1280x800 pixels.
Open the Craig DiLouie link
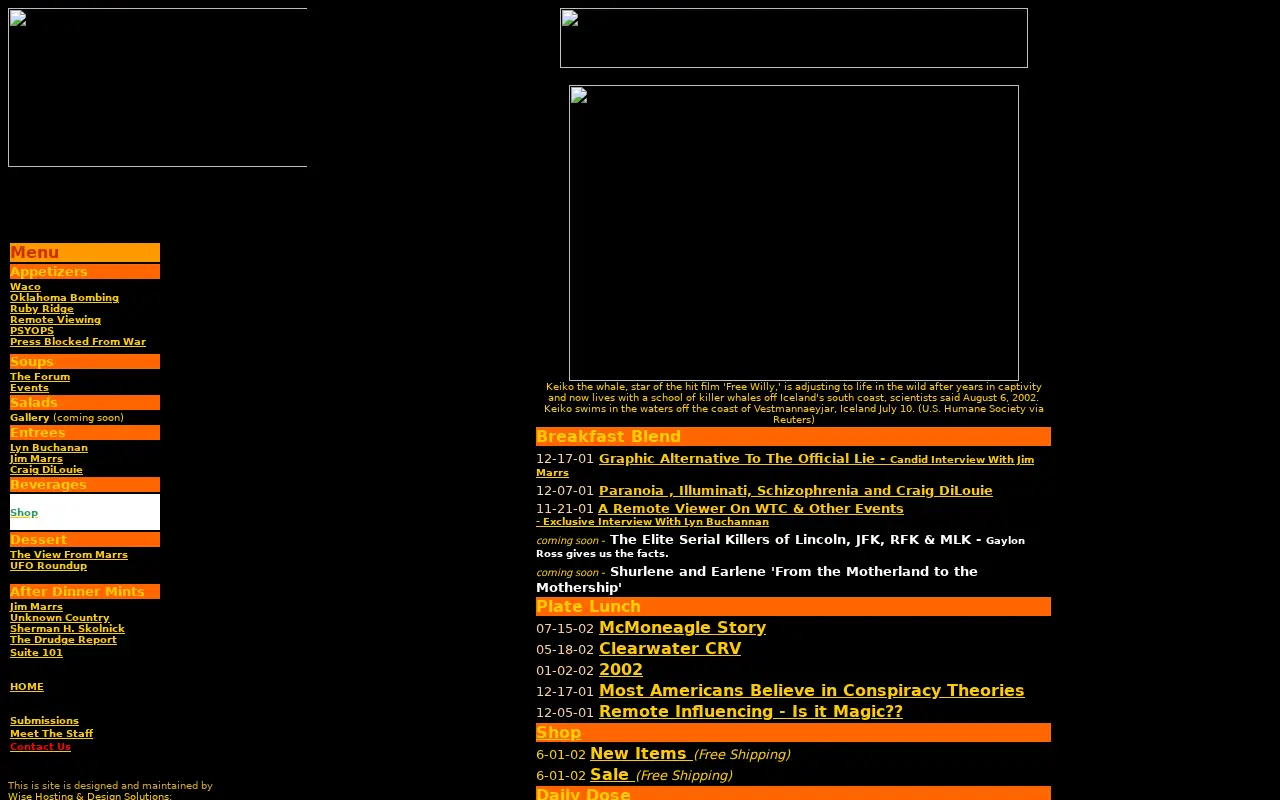[x=46, y=470]
